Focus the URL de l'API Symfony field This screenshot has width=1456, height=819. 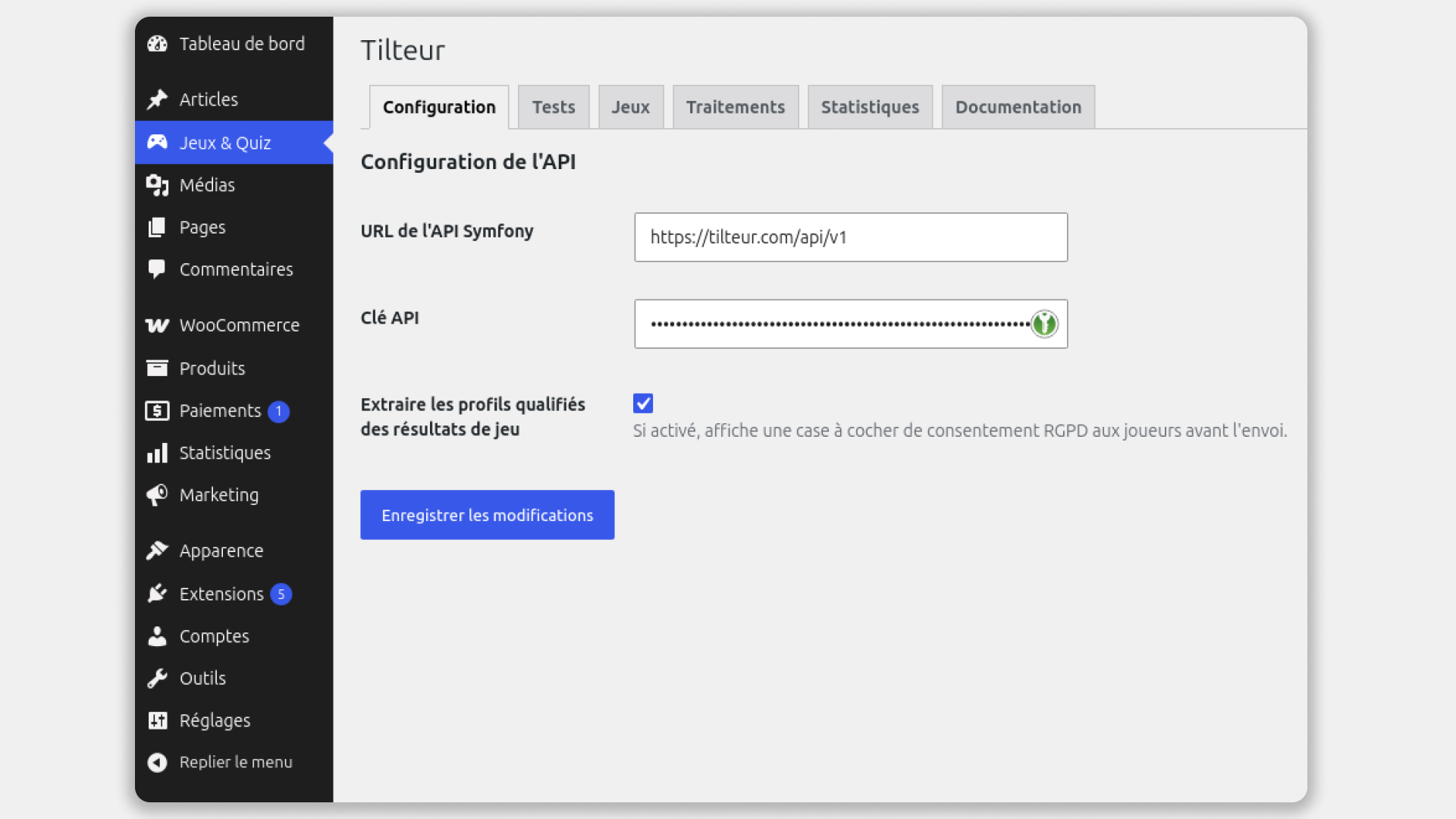click(x=851, y=237)
